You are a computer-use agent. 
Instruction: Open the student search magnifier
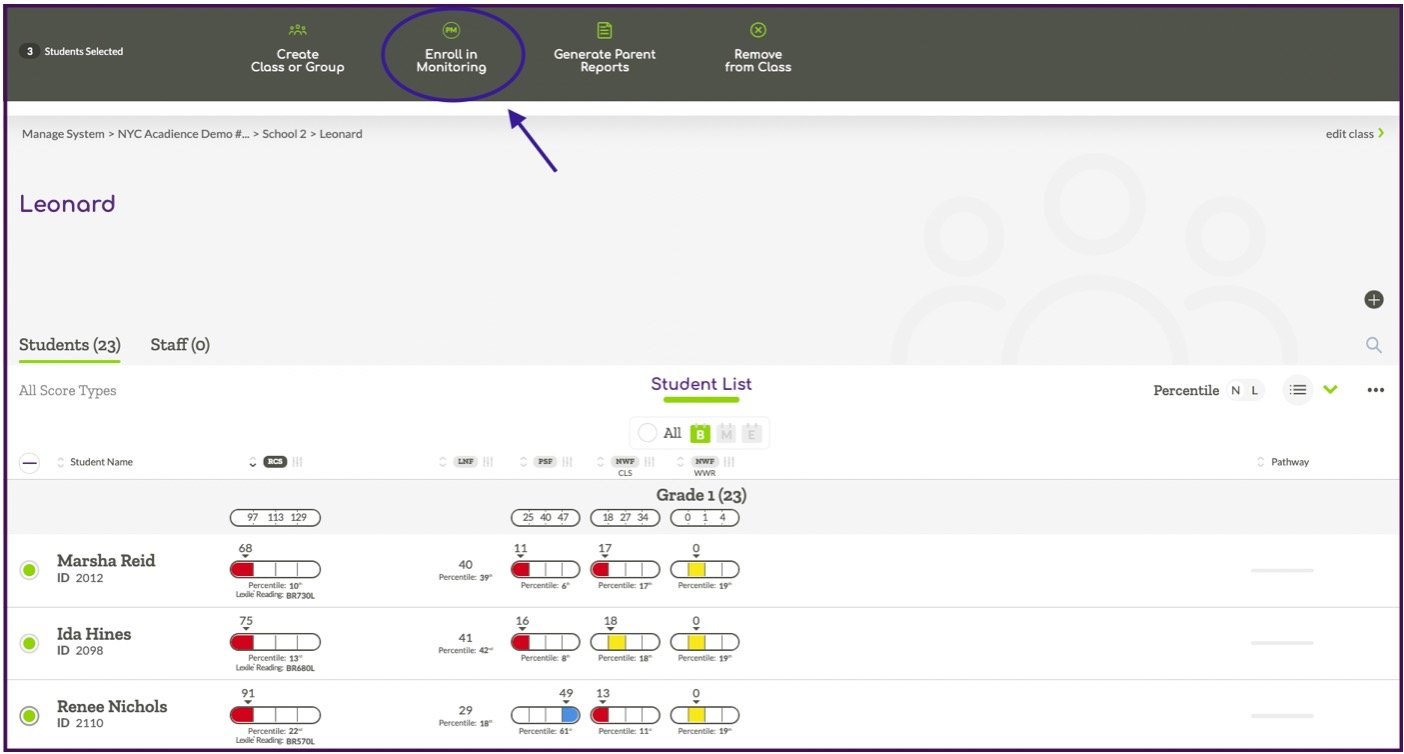pos(1373,344)
